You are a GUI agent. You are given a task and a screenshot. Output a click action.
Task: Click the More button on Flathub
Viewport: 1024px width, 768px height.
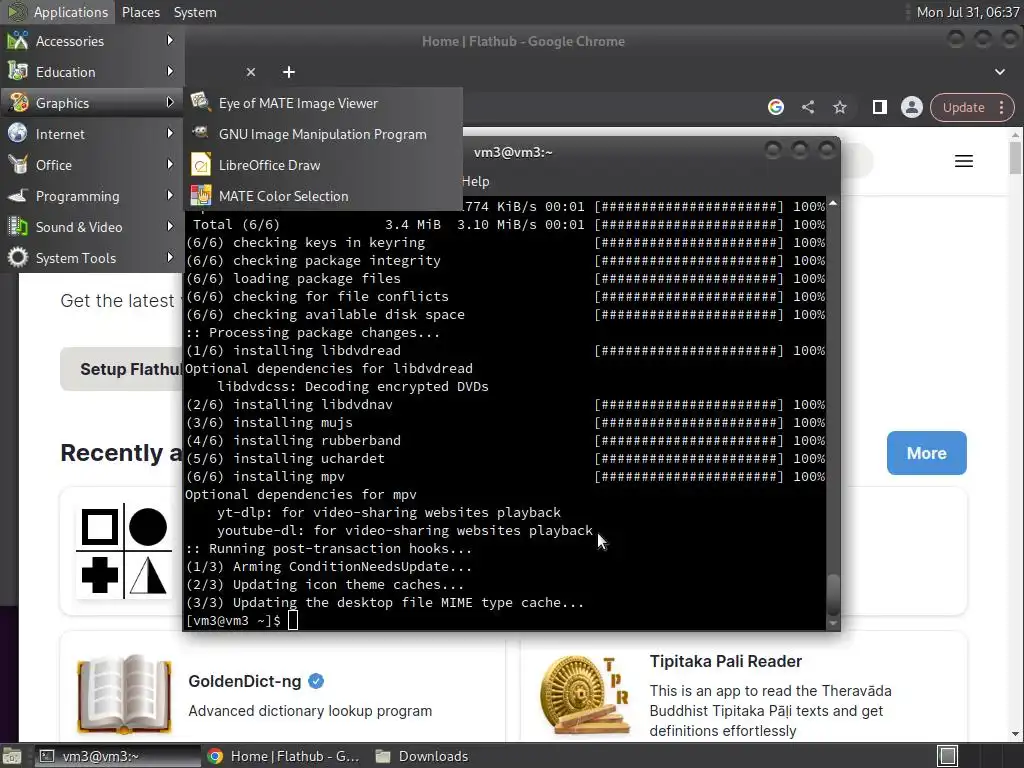click(927, 453)
